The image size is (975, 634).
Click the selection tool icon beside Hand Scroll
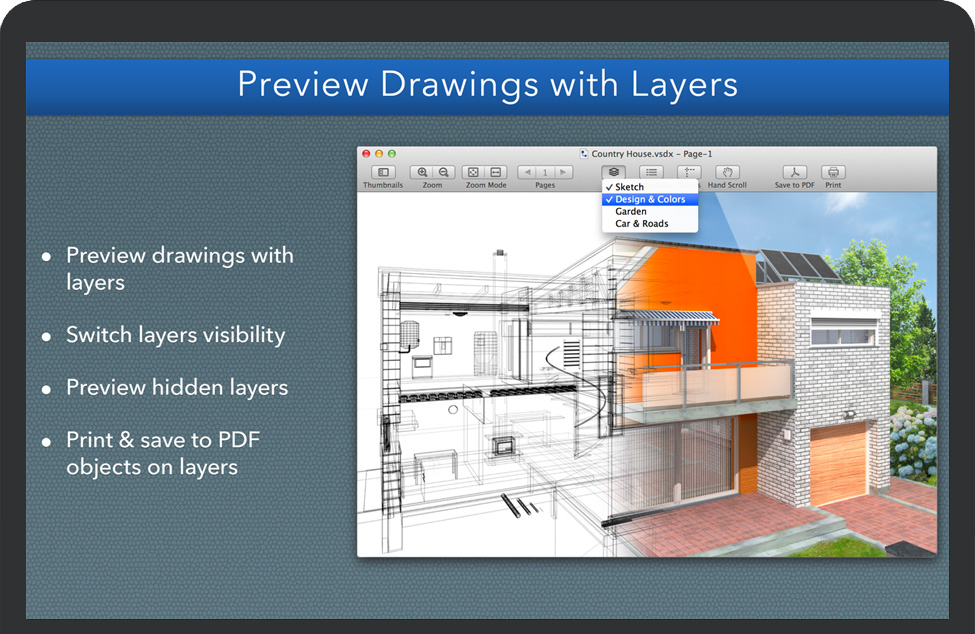pyautogui.click(x=689, y=173)
